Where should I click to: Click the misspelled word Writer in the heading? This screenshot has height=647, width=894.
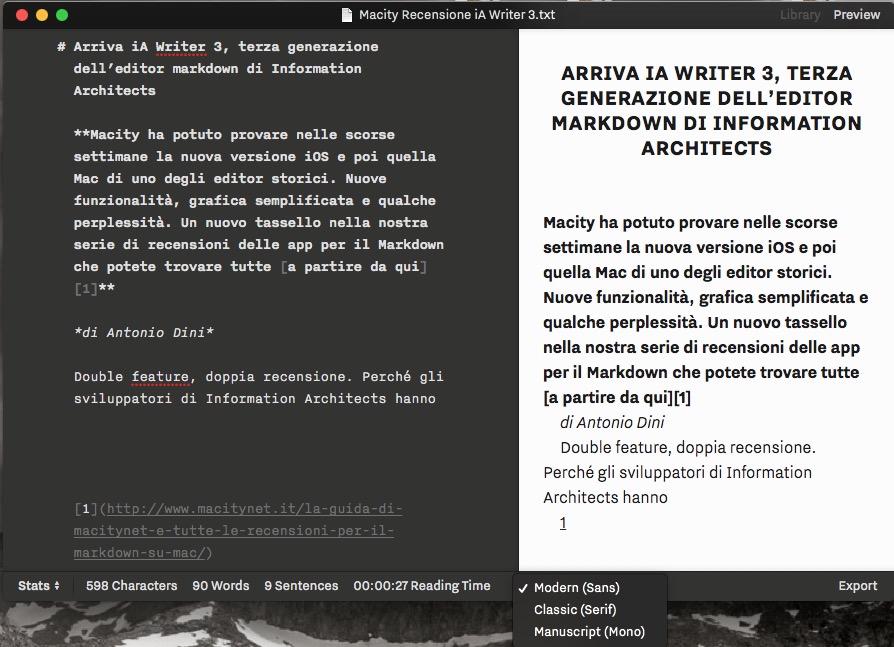pyautogui.click(x=181, y=47)
